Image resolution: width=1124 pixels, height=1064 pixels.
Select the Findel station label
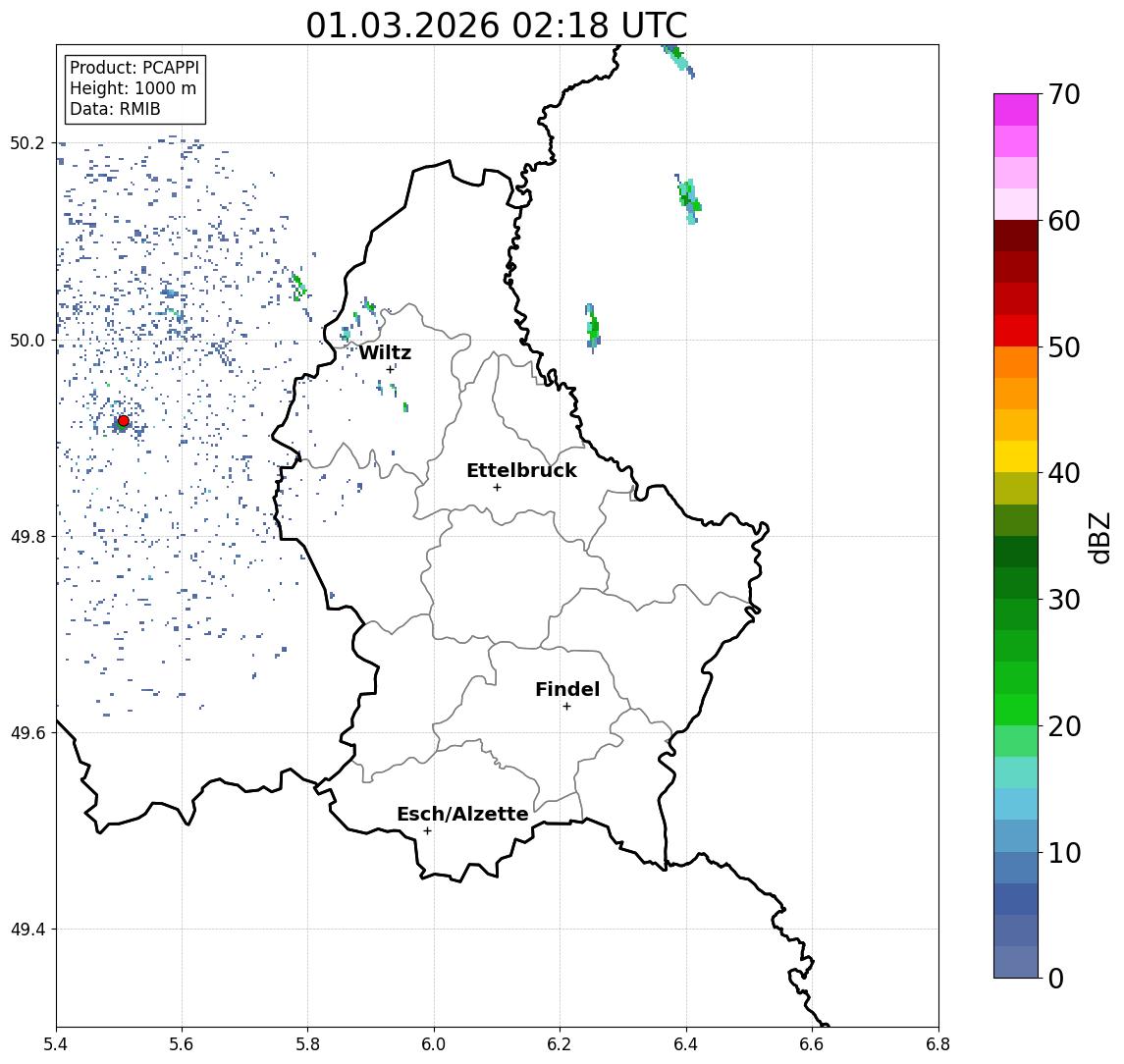pyautogui.click(x=566, y=690)
